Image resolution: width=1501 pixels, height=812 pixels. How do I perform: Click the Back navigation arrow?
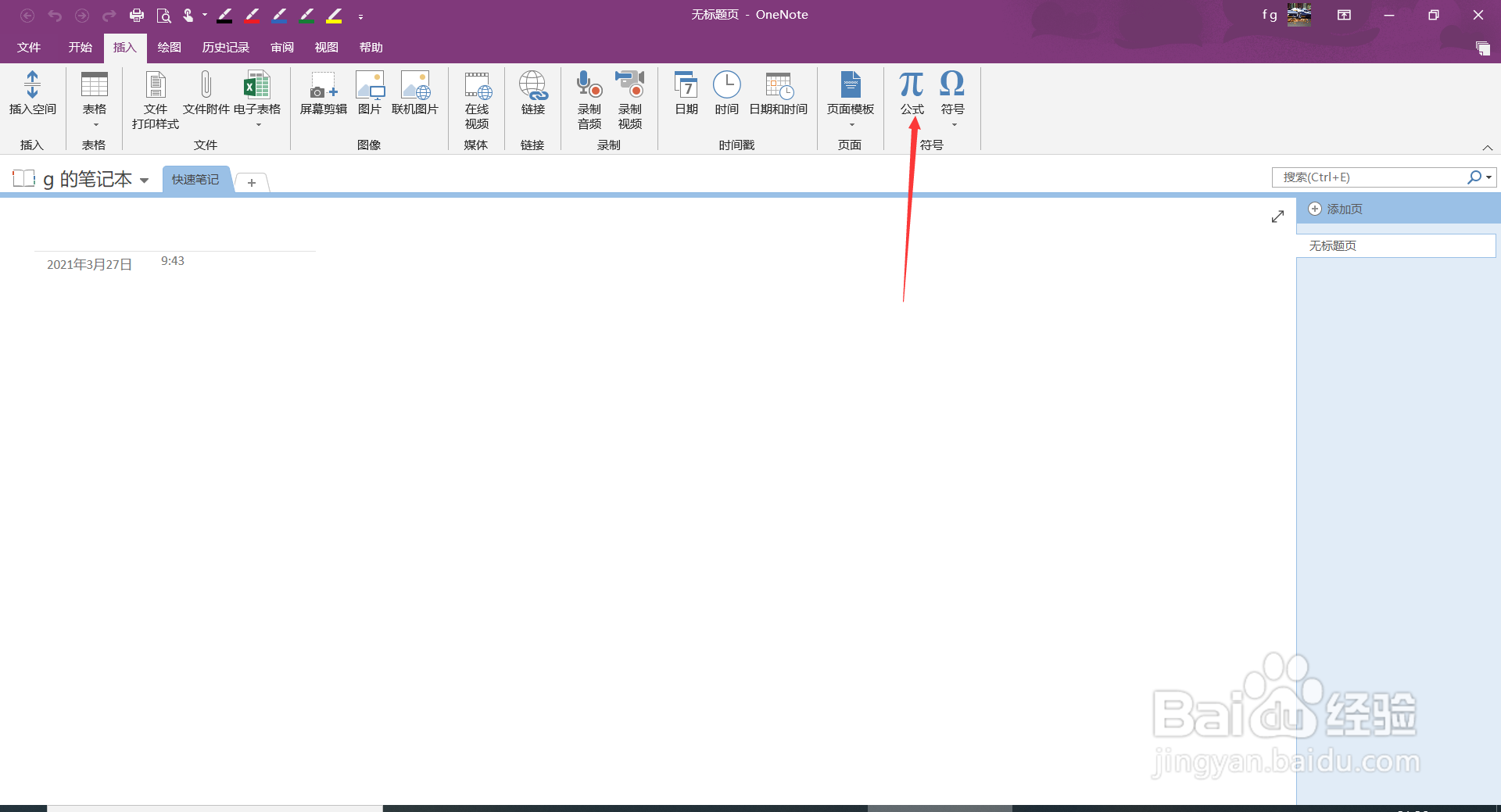(27, 15)
